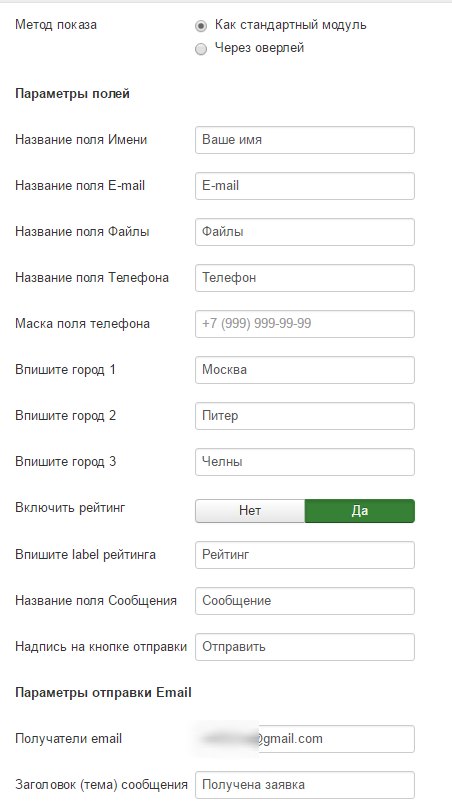Focus city 3 field containing 'Челны'
452x812 pixels.
(x=305, y=462)
